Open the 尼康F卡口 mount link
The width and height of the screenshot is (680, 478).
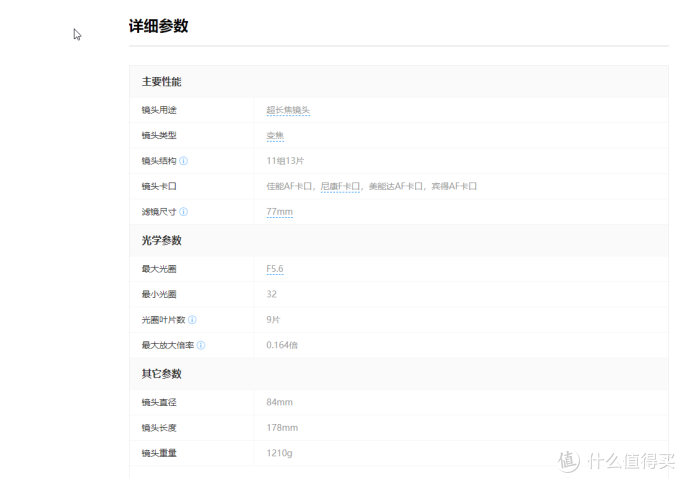340,186
